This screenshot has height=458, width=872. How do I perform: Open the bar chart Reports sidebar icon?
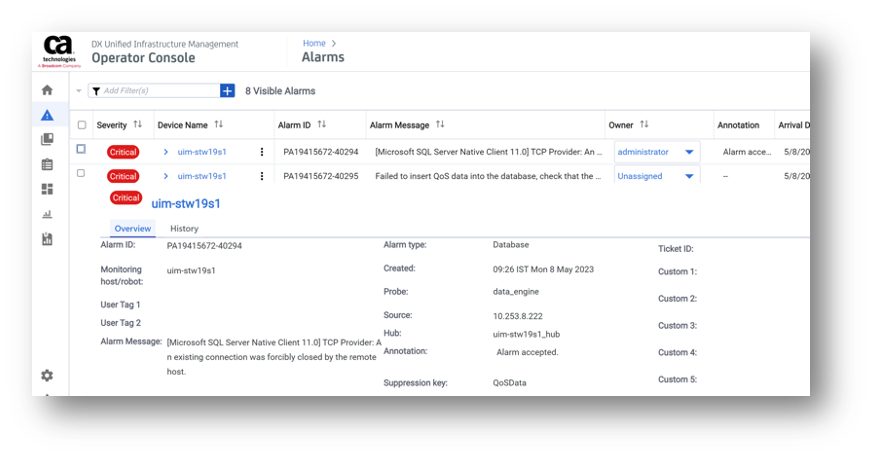click(47, 214)
